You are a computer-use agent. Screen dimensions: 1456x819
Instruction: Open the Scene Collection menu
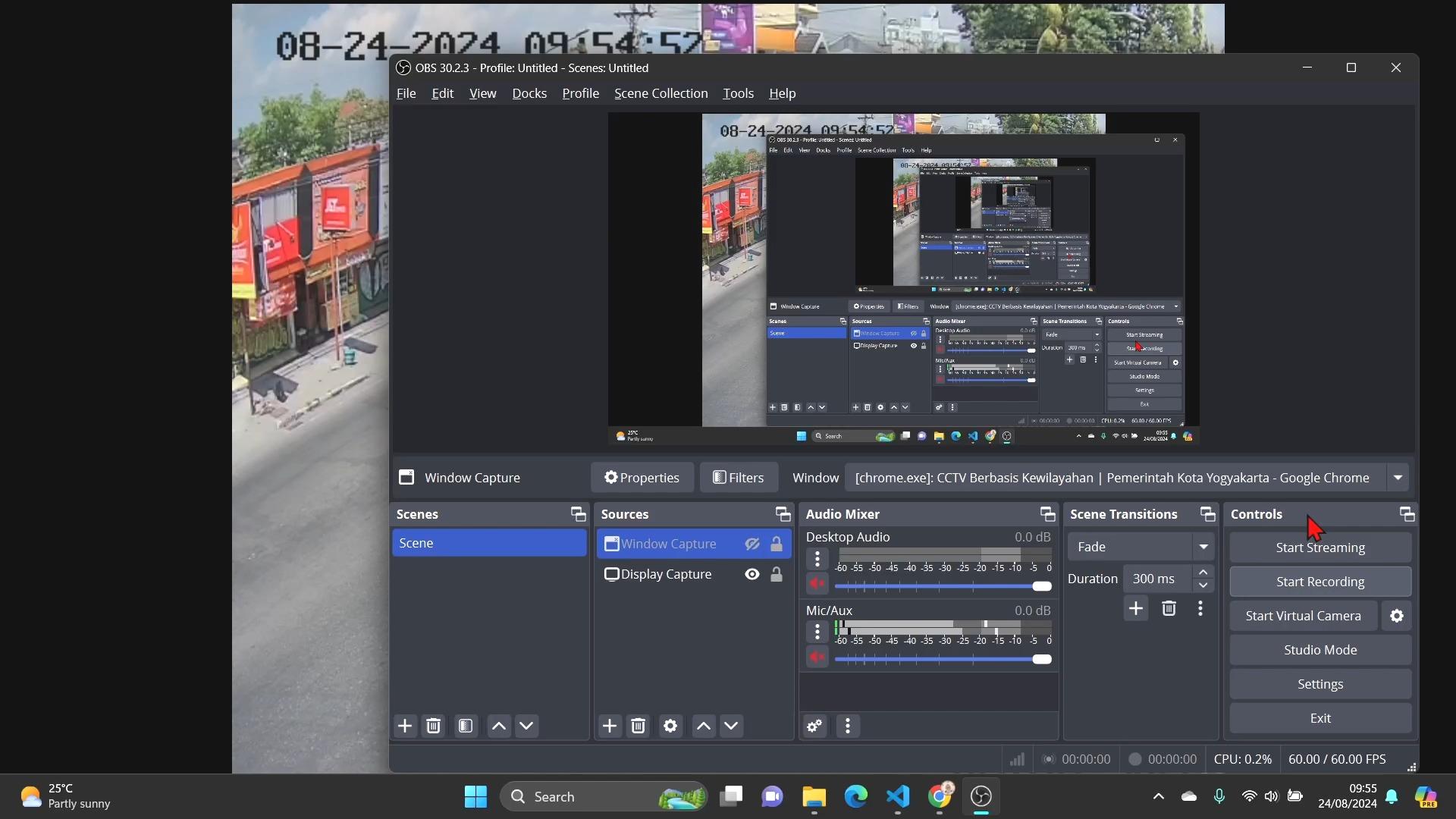pyautogui.click(x=661, y=93)
